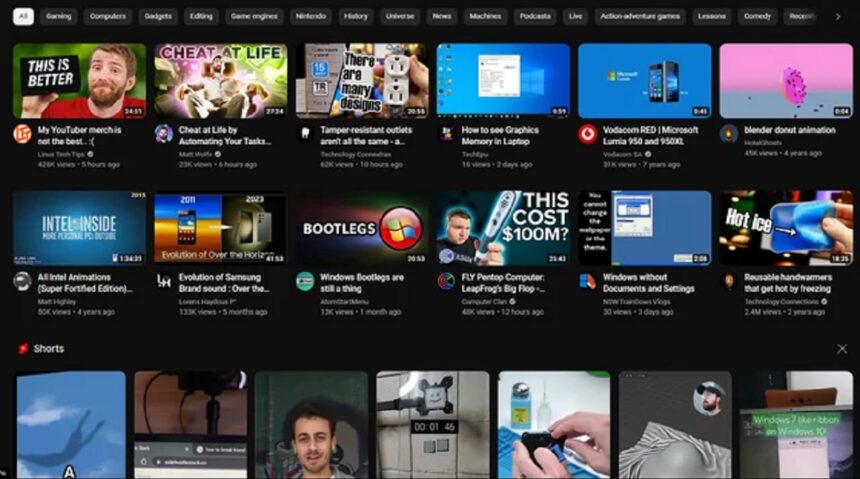Open channel avatar beside Graphics Memory video
This screenshot has width=860, height=479.
(x=446, y=134)
